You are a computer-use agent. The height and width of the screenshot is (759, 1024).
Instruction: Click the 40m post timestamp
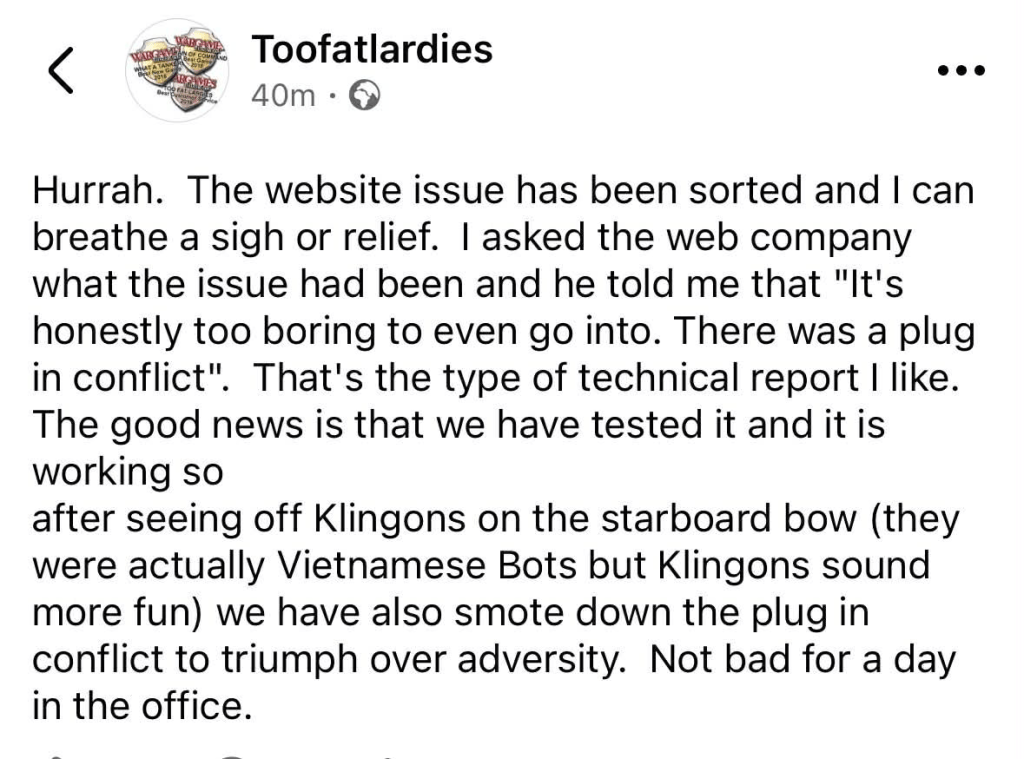(284, 96)
